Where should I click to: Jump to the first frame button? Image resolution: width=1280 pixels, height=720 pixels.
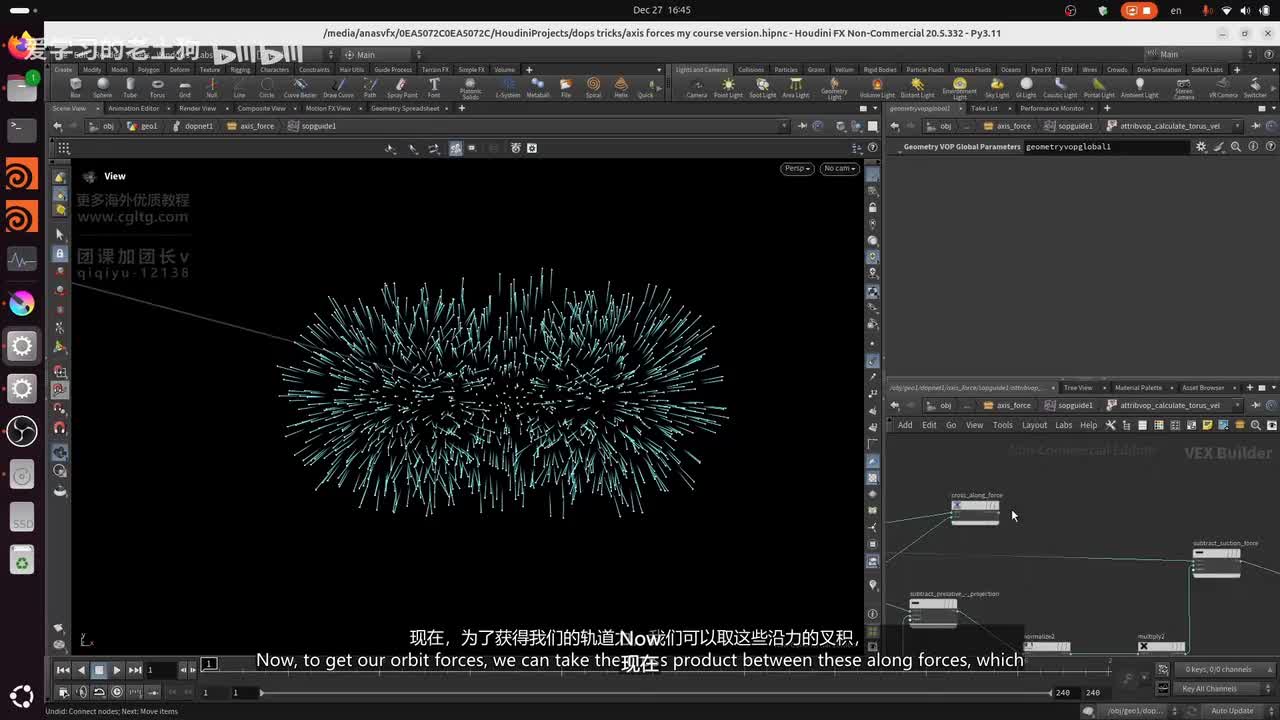63,670
